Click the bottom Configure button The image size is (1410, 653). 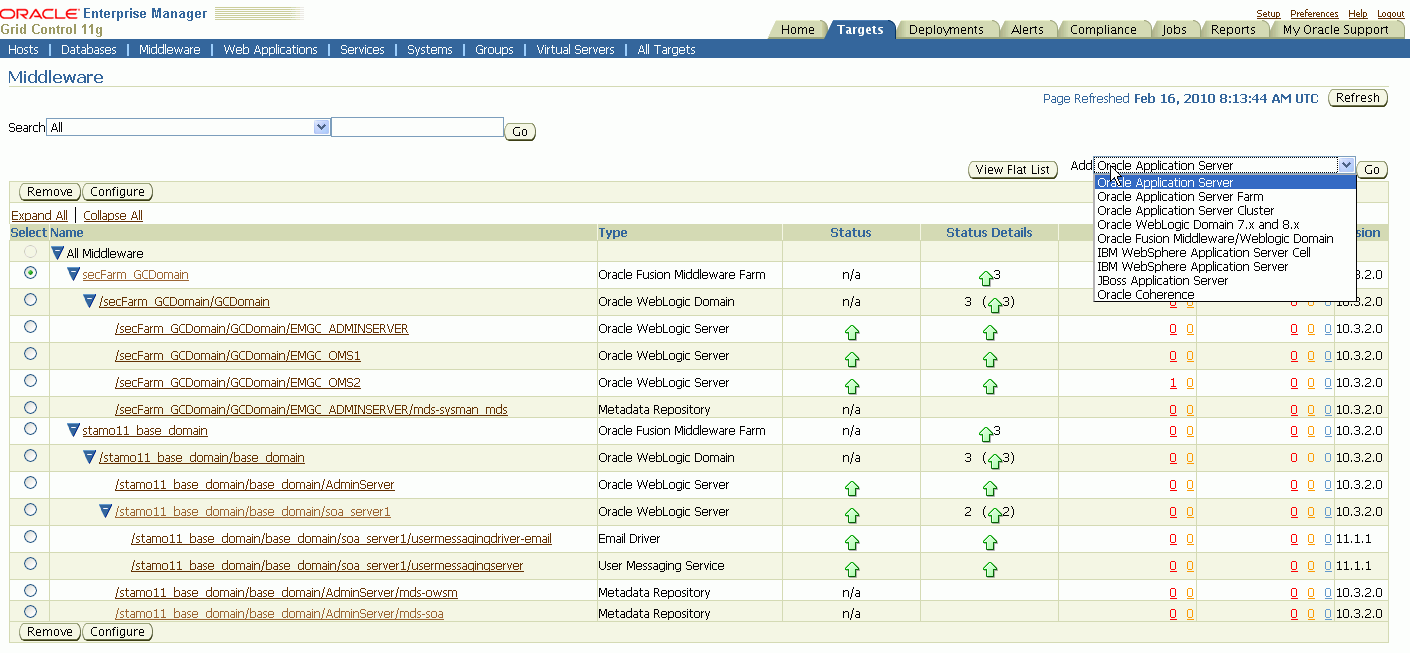(118, 632)
